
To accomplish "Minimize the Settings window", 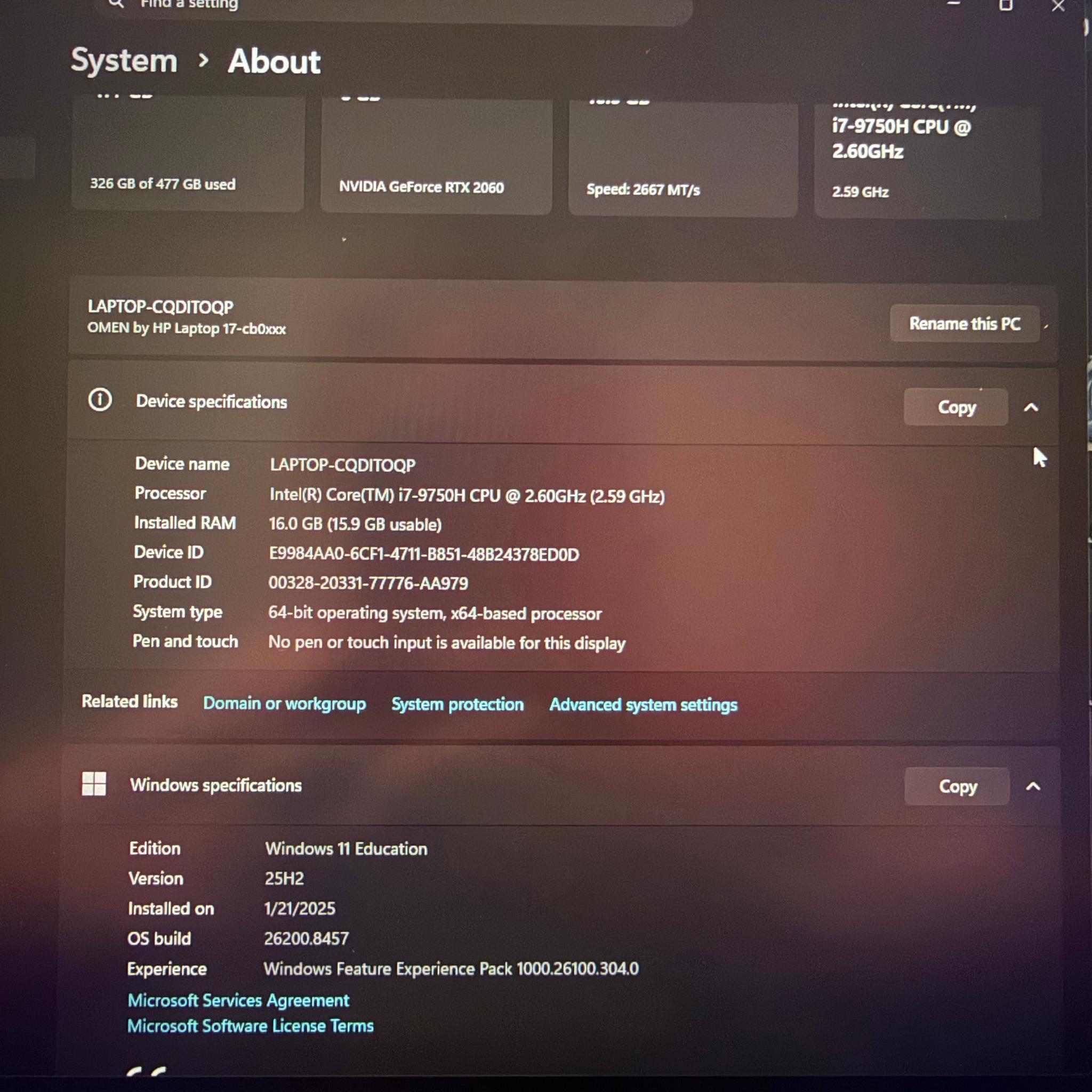I will (x=954, y=4).
